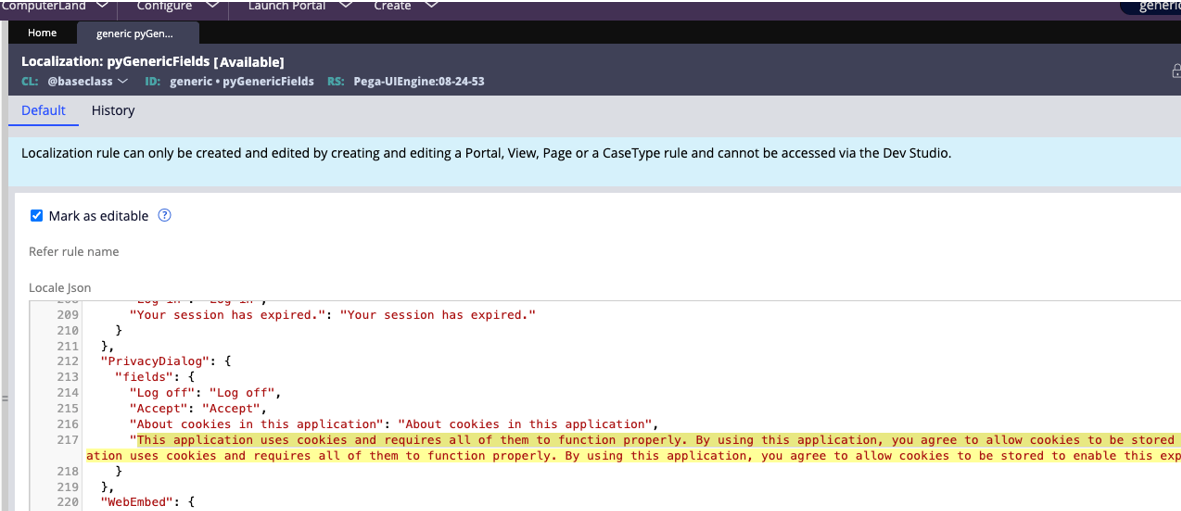Click the left panel resize handle
Viewport: 1181px width, 511px height.
4,399
